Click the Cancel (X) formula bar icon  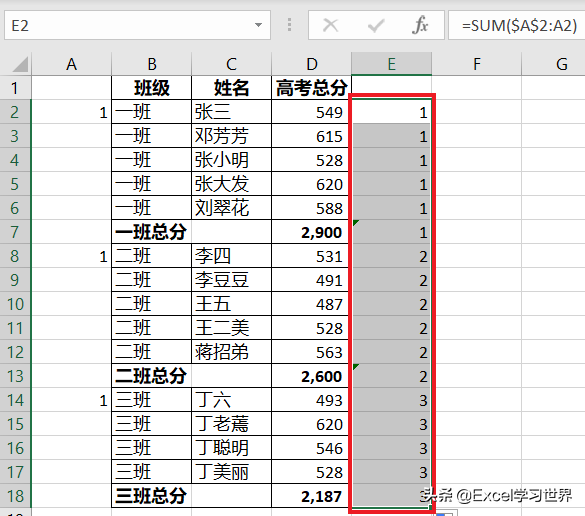click(330, 26)
